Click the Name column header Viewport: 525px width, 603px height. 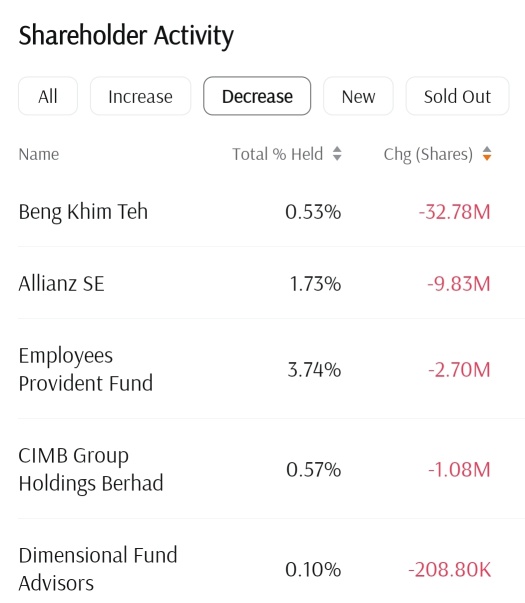[x=39, y=154]
